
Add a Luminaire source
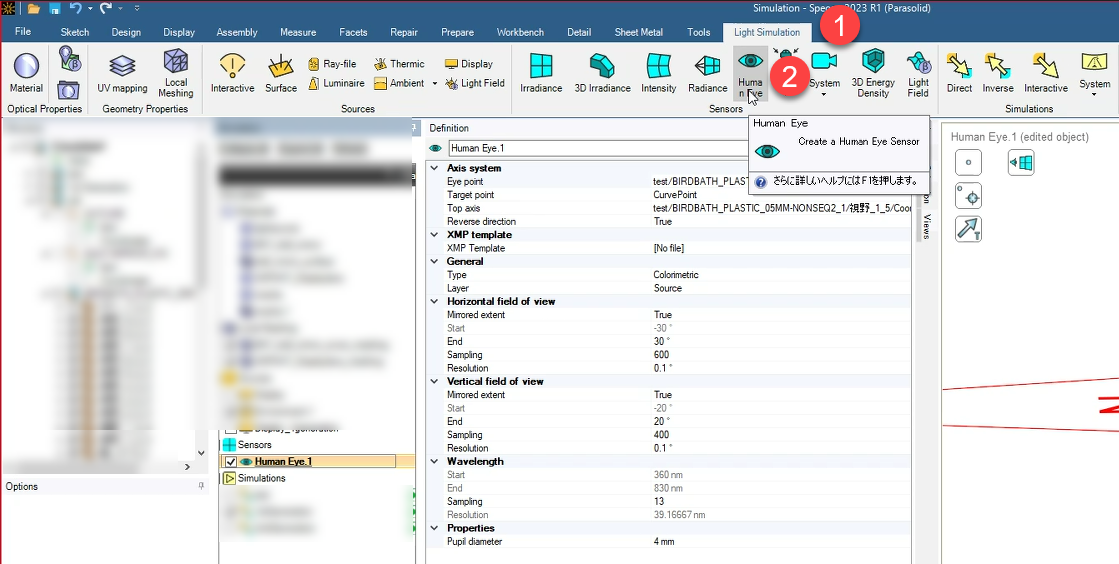tap(336, 83)
